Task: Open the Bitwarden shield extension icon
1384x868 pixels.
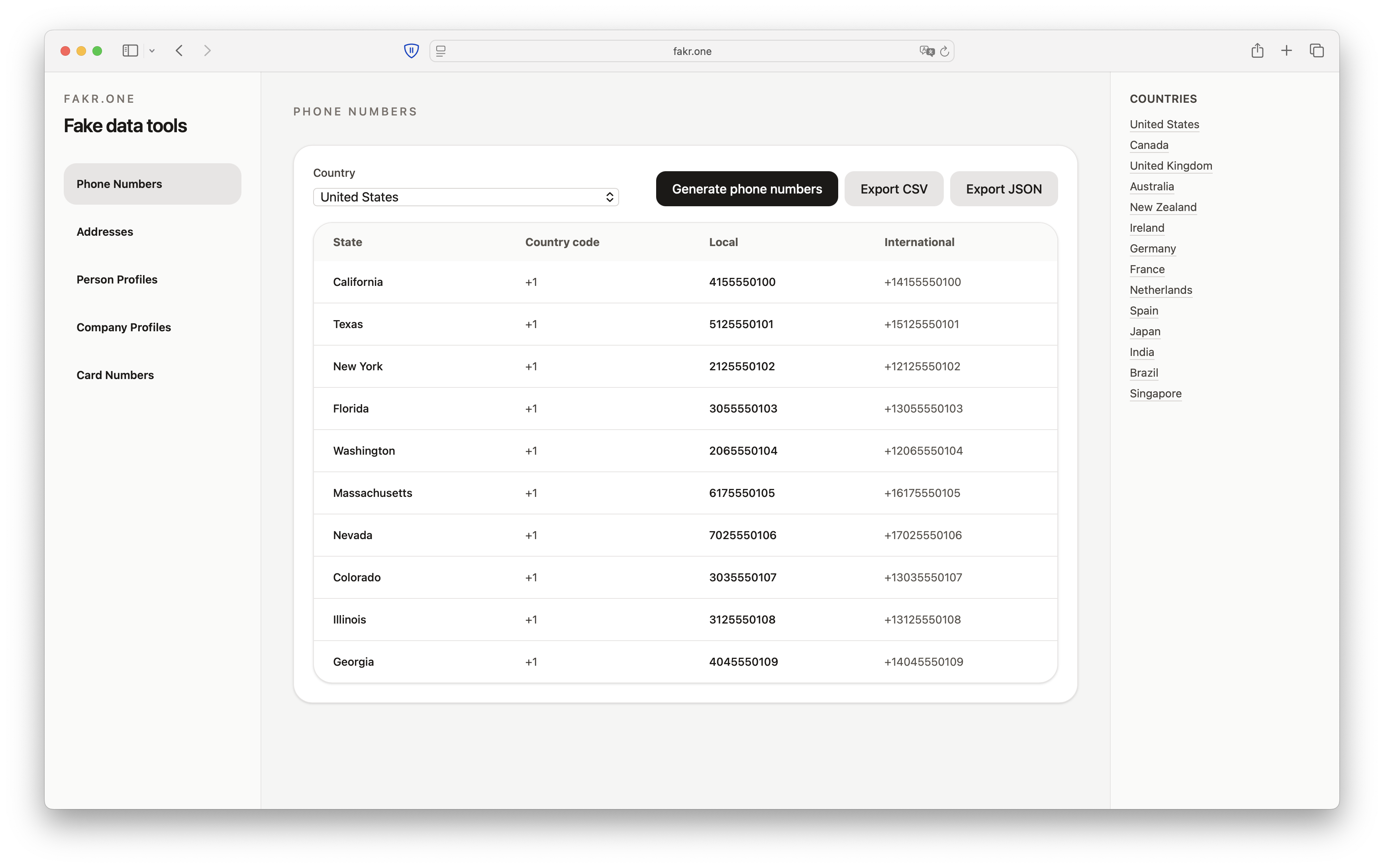Action: coord(411,51)
